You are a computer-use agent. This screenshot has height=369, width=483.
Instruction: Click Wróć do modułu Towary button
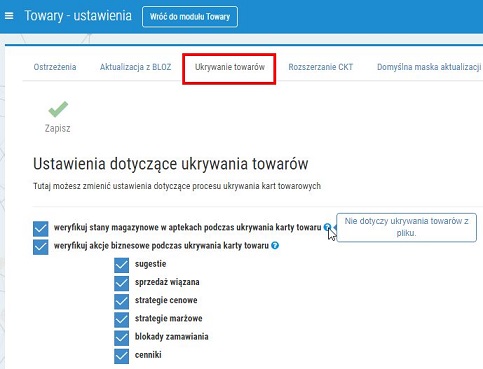(190, 17)
